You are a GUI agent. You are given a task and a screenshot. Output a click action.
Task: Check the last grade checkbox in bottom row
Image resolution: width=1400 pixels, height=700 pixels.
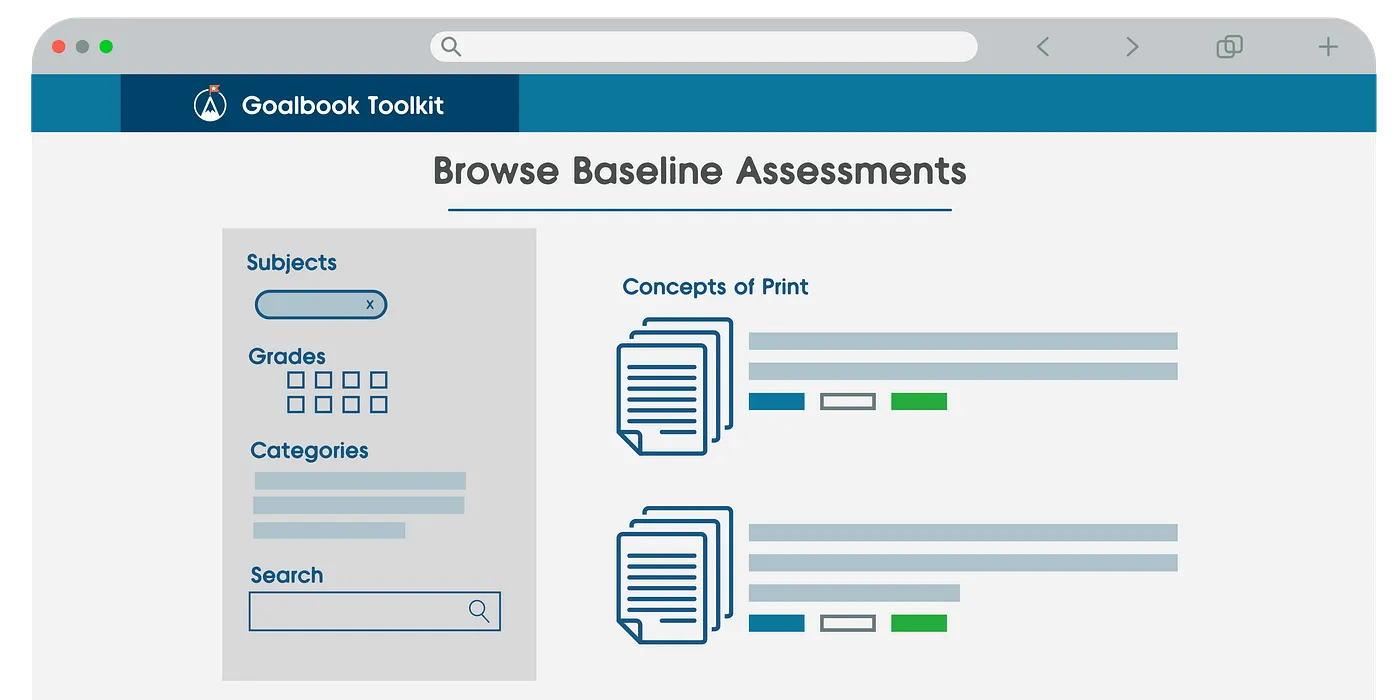tap(380, 404)
